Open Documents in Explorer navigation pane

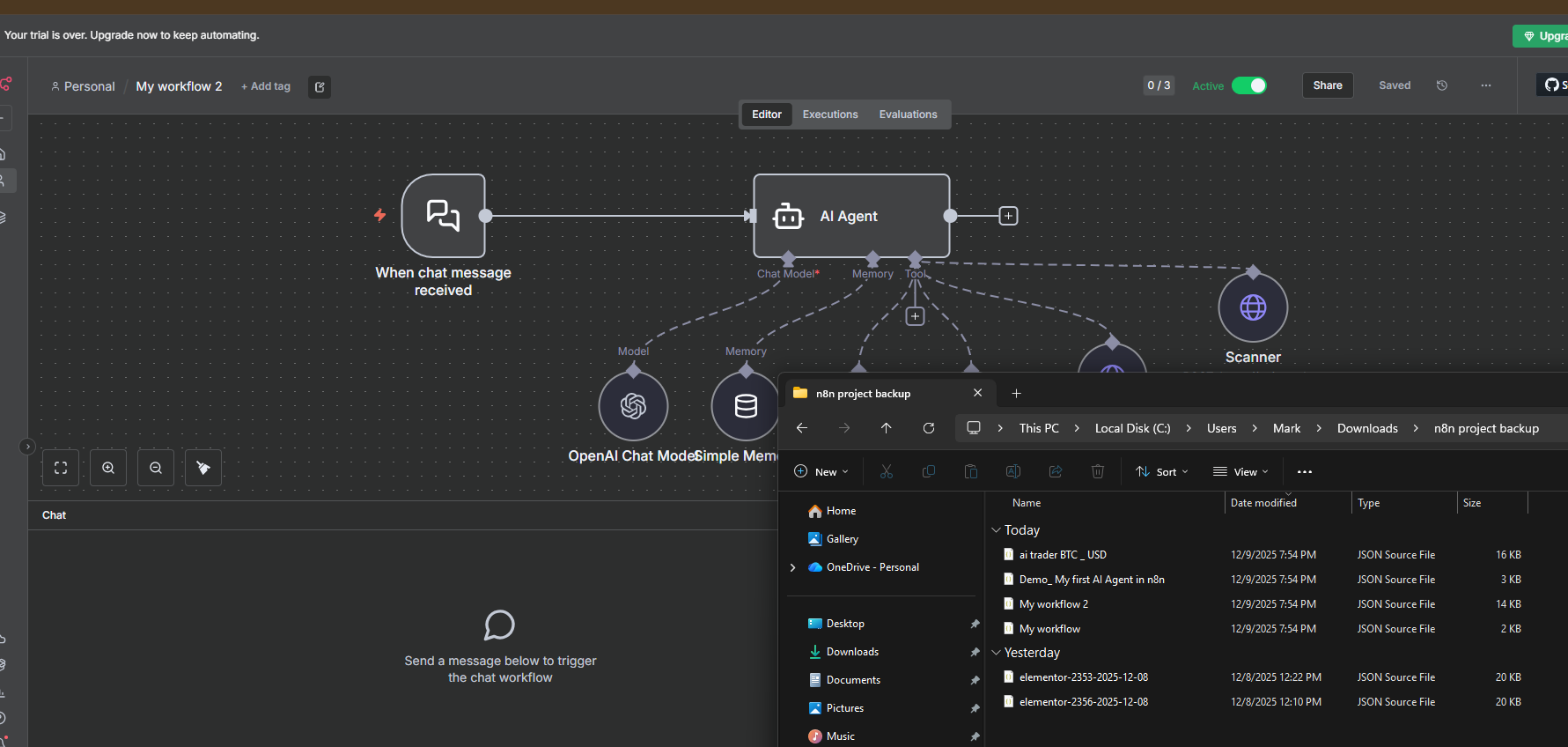(853, 680)
